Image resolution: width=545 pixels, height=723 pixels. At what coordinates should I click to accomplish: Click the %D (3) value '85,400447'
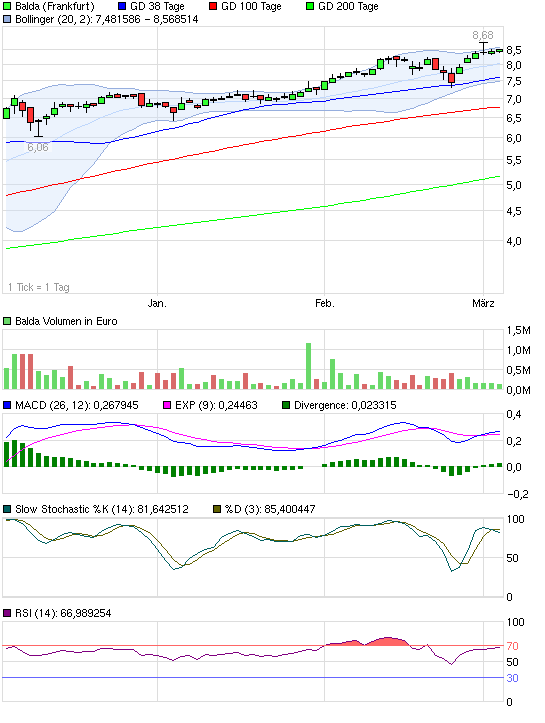click(290, 509)
